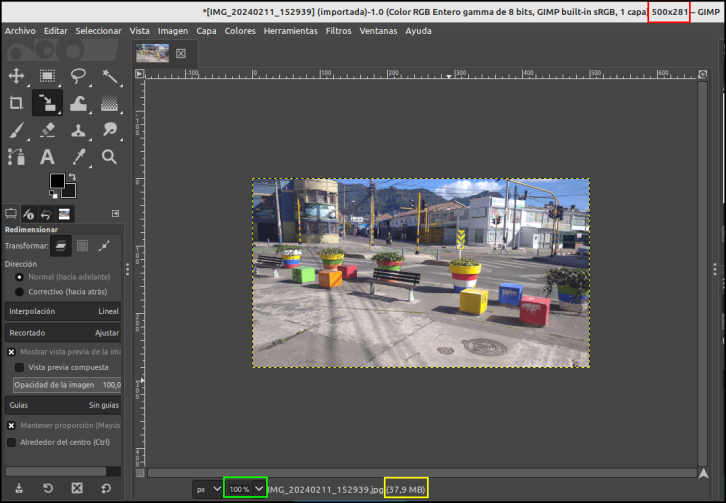Open the navigation preview icon at bottom right
726x503 pixels.
703,473
